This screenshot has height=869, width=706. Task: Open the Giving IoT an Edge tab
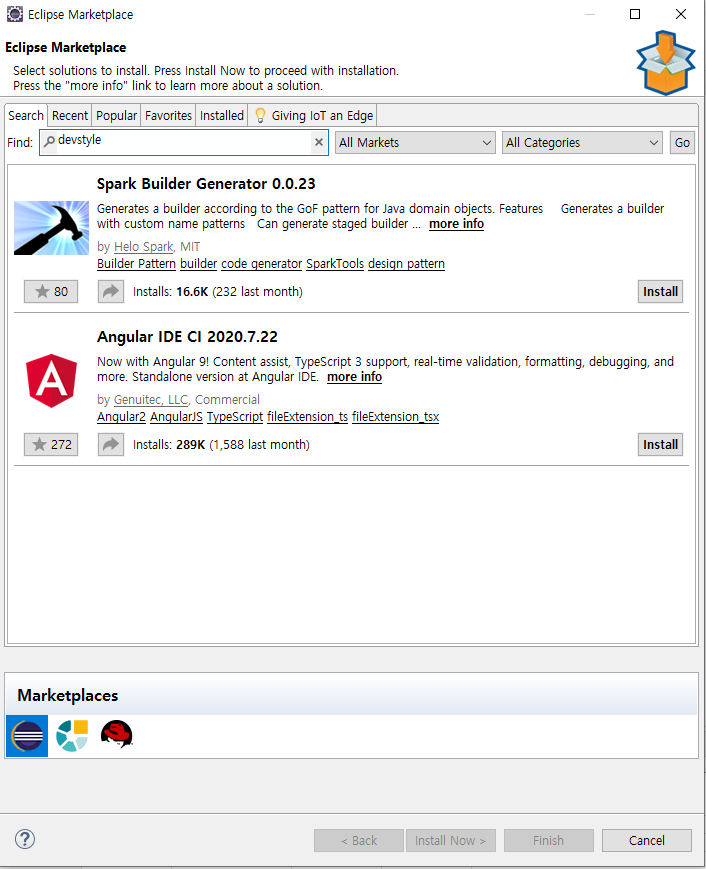[x=313, y=115]
